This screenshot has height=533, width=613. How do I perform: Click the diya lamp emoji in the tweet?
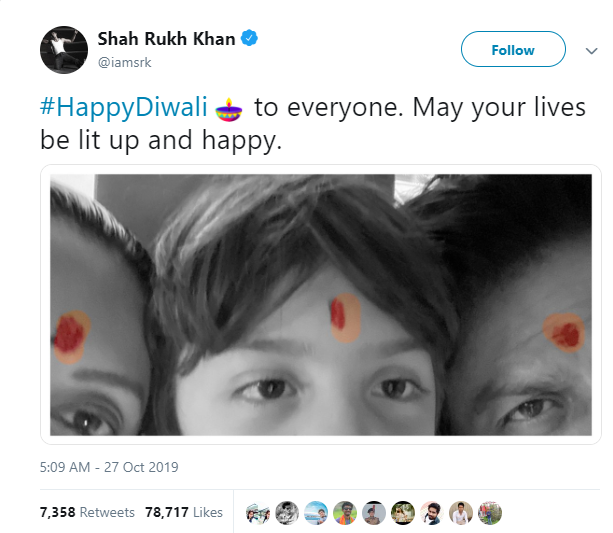(x=229, y=109)
